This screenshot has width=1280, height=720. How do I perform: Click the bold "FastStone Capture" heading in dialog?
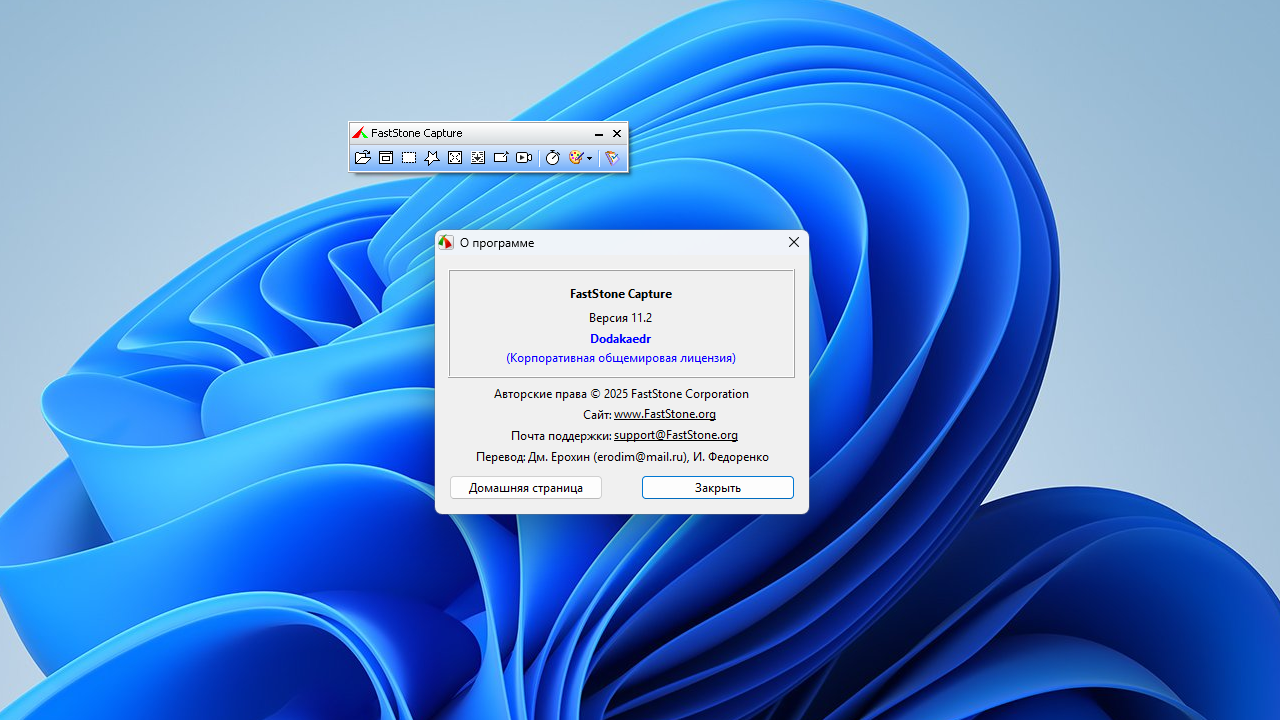click(621, 294)
